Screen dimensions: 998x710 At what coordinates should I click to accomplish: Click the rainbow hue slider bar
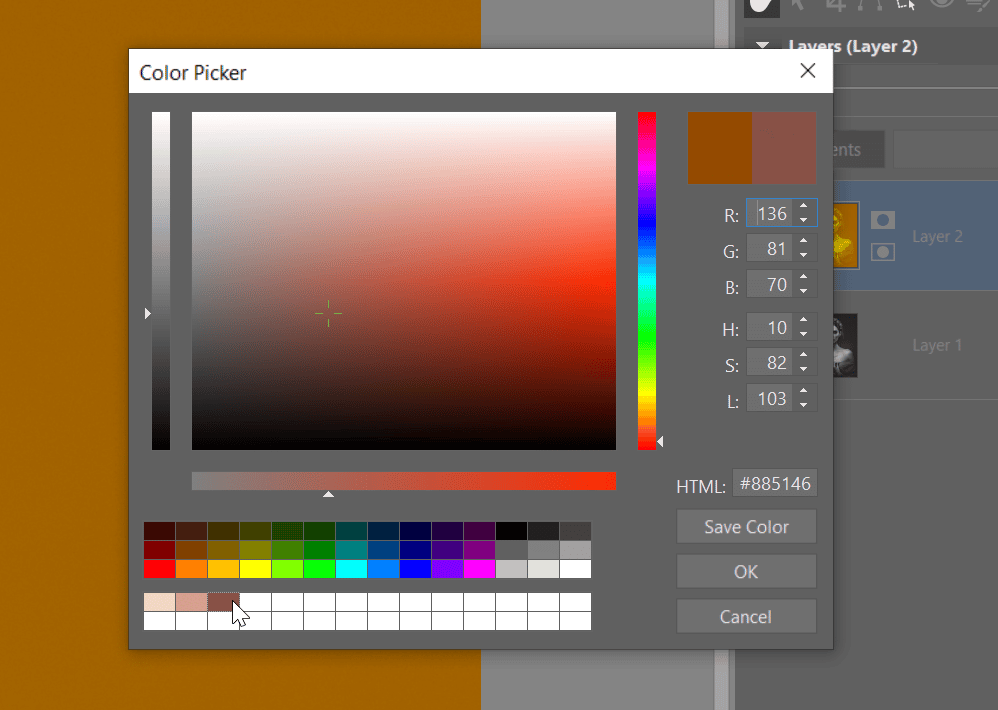tap(647, 280)
